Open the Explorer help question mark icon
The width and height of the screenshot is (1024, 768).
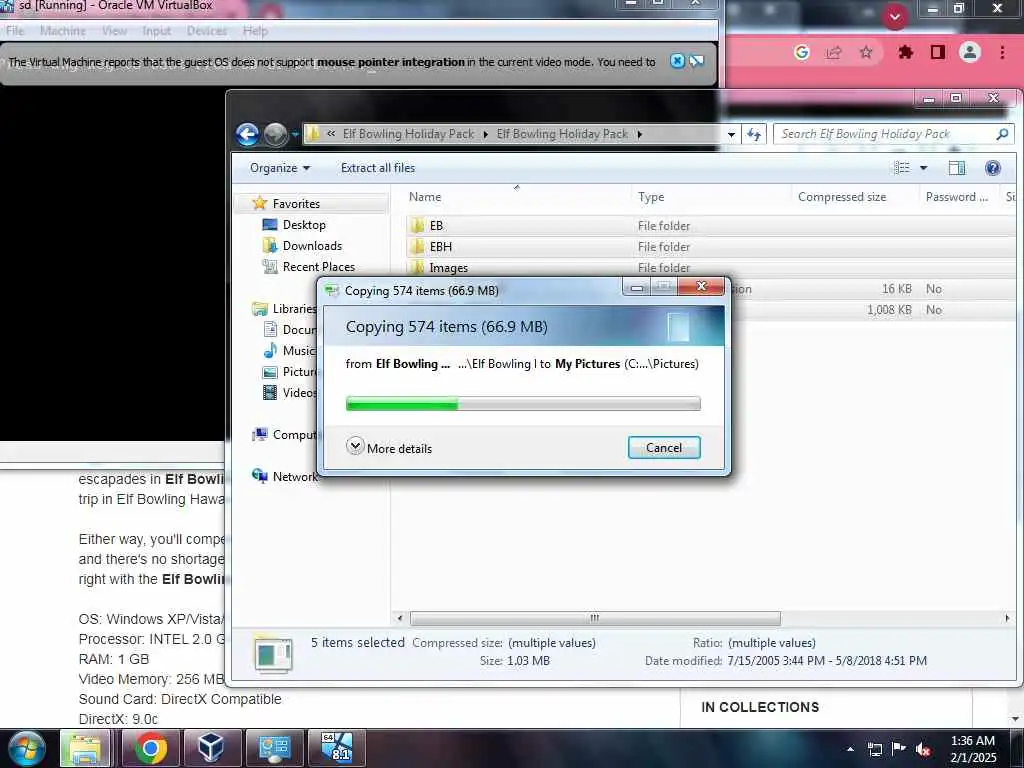pyautogui.click(x=993, y=168)
